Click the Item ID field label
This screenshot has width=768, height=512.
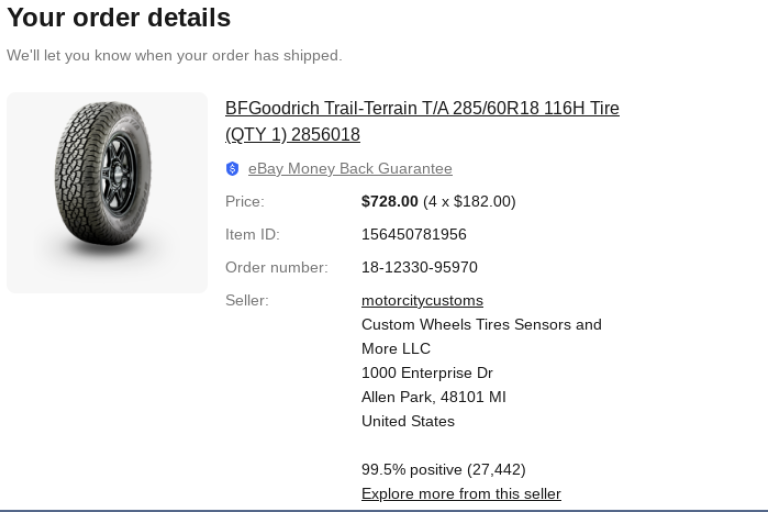(252, 235)
